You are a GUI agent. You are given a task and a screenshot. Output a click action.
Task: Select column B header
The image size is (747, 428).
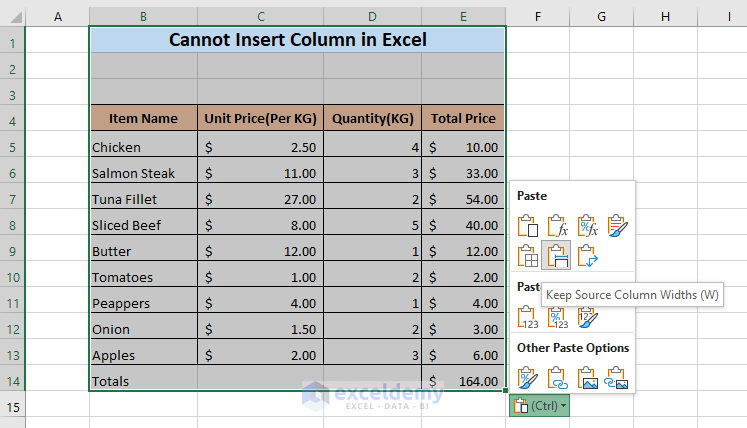tap(143, 17)
